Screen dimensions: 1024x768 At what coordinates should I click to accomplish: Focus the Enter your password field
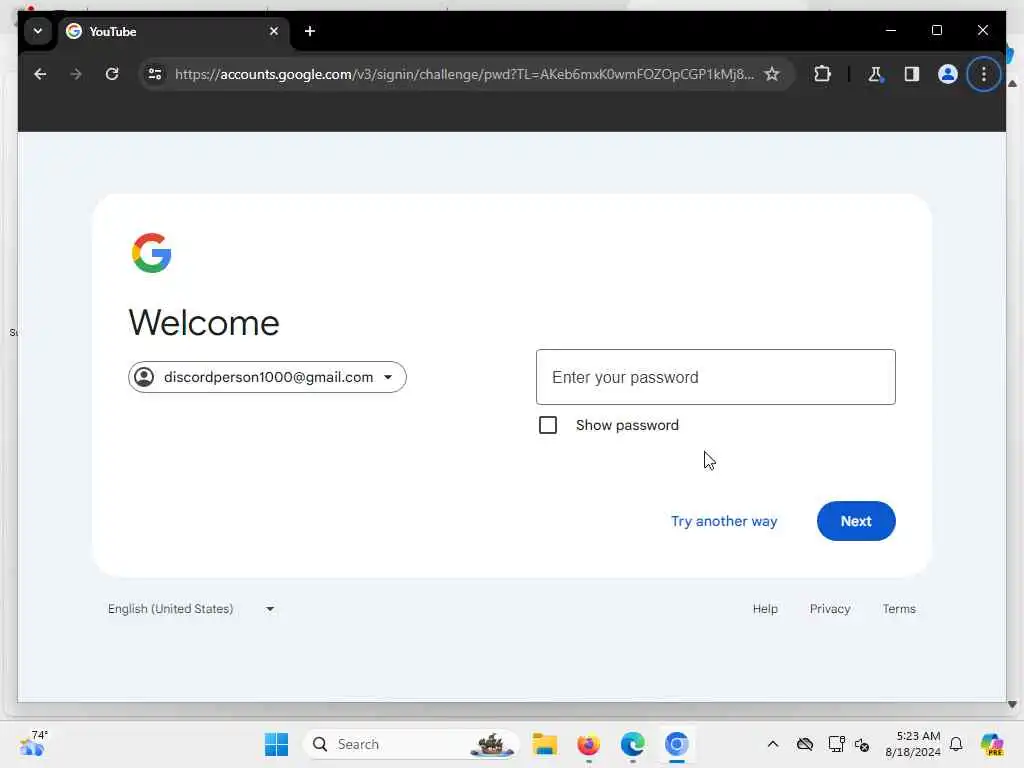click(716, 377)
